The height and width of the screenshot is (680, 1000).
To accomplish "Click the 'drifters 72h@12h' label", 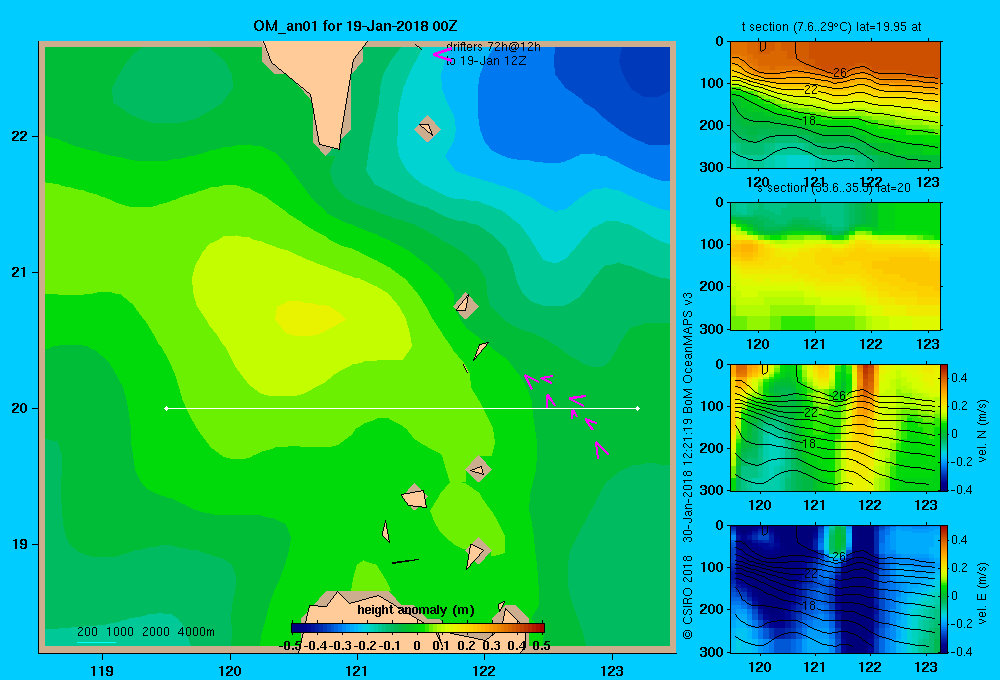I will point(493,47).
